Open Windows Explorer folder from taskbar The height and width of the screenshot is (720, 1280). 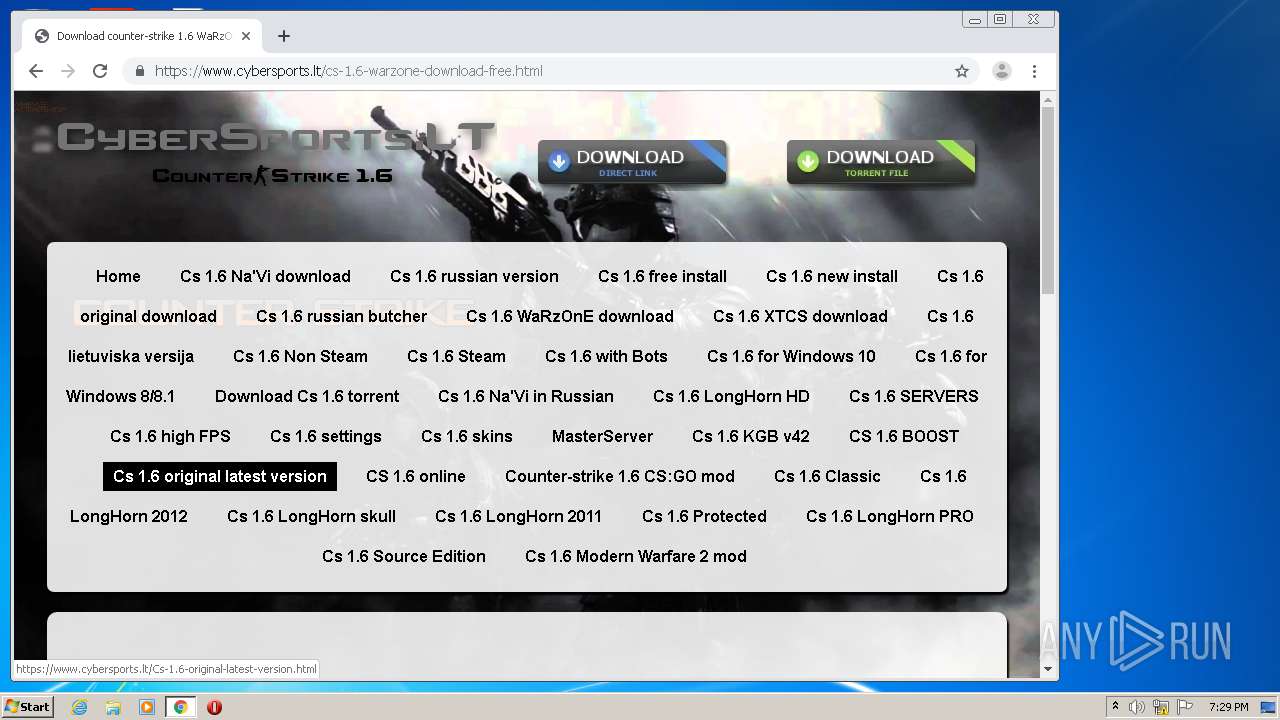pos(113,707)
